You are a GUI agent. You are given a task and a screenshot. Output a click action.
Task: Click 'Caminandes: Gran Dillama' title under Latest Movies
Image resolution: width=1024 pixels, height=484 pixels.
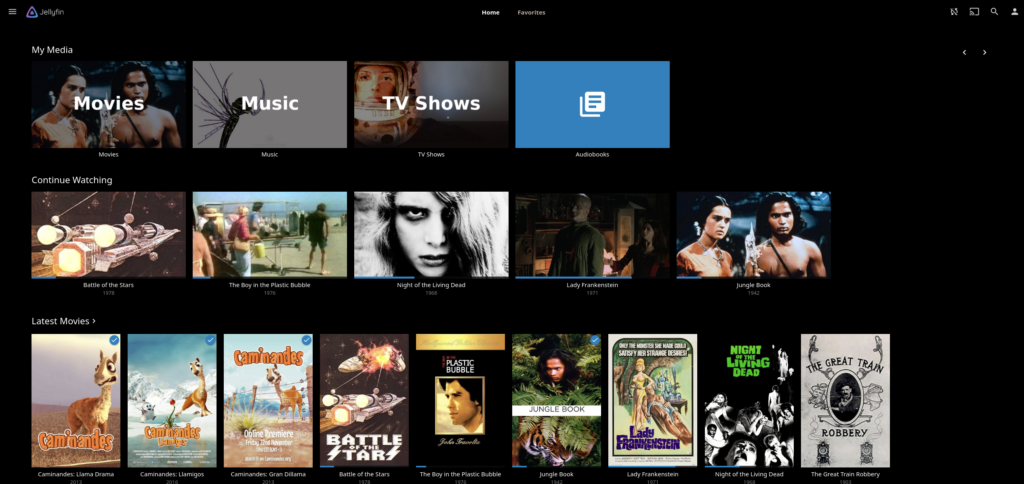pyautogui.click(x=268, y=474)
